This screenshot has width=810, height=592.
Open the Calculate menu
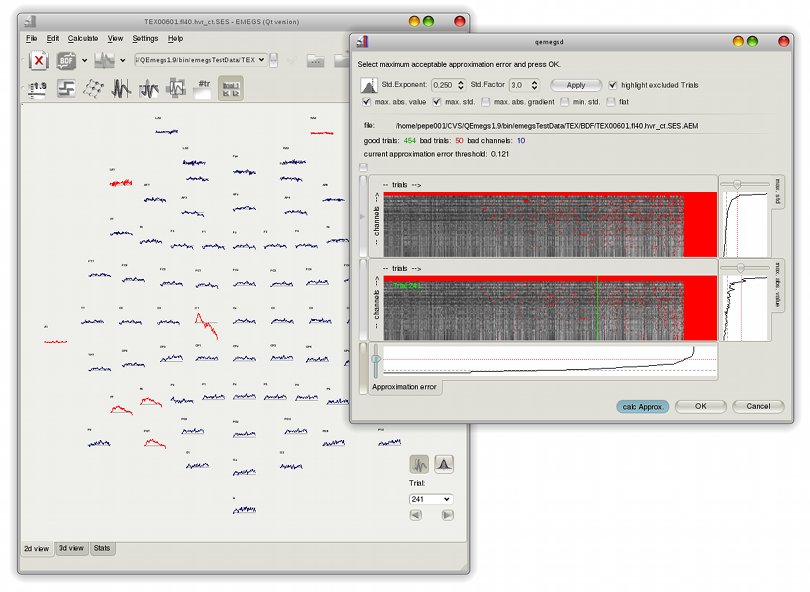tap(83, 38)
